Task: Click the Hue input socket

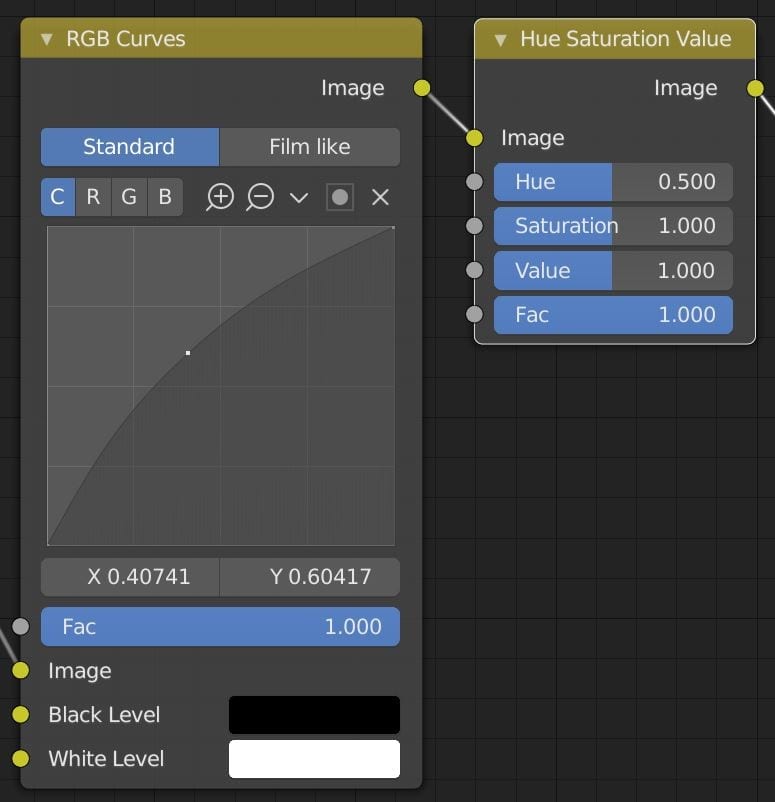Action: pyautogui.click(x=474, y=182)
